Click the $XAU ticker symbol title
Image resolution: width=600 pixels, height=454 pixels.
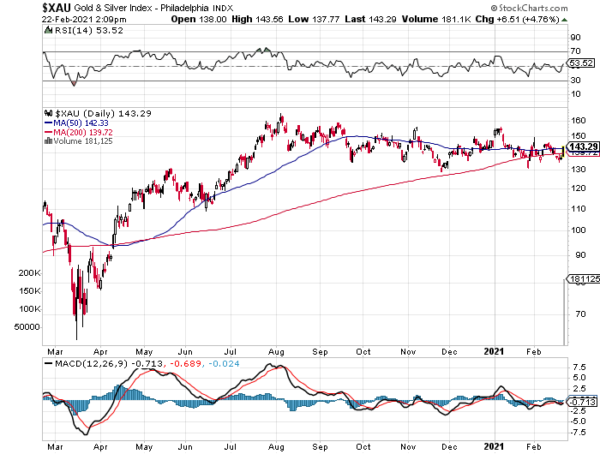coord(21,7)
